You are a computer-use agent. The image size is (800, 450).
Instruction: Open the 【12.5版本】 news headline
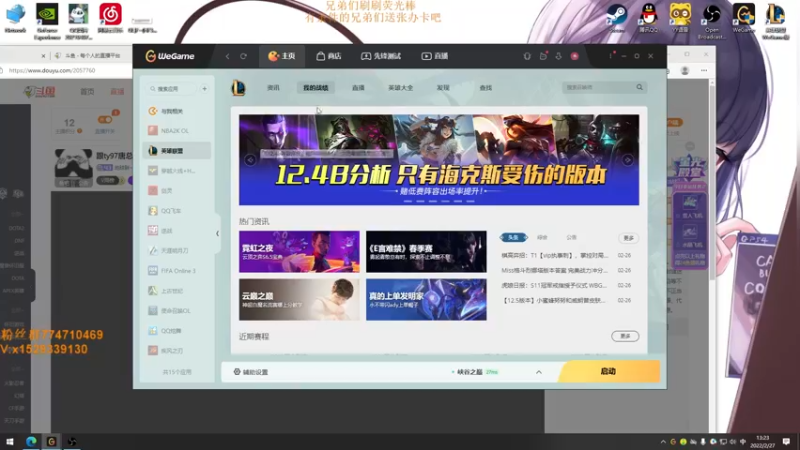(555, 301)
